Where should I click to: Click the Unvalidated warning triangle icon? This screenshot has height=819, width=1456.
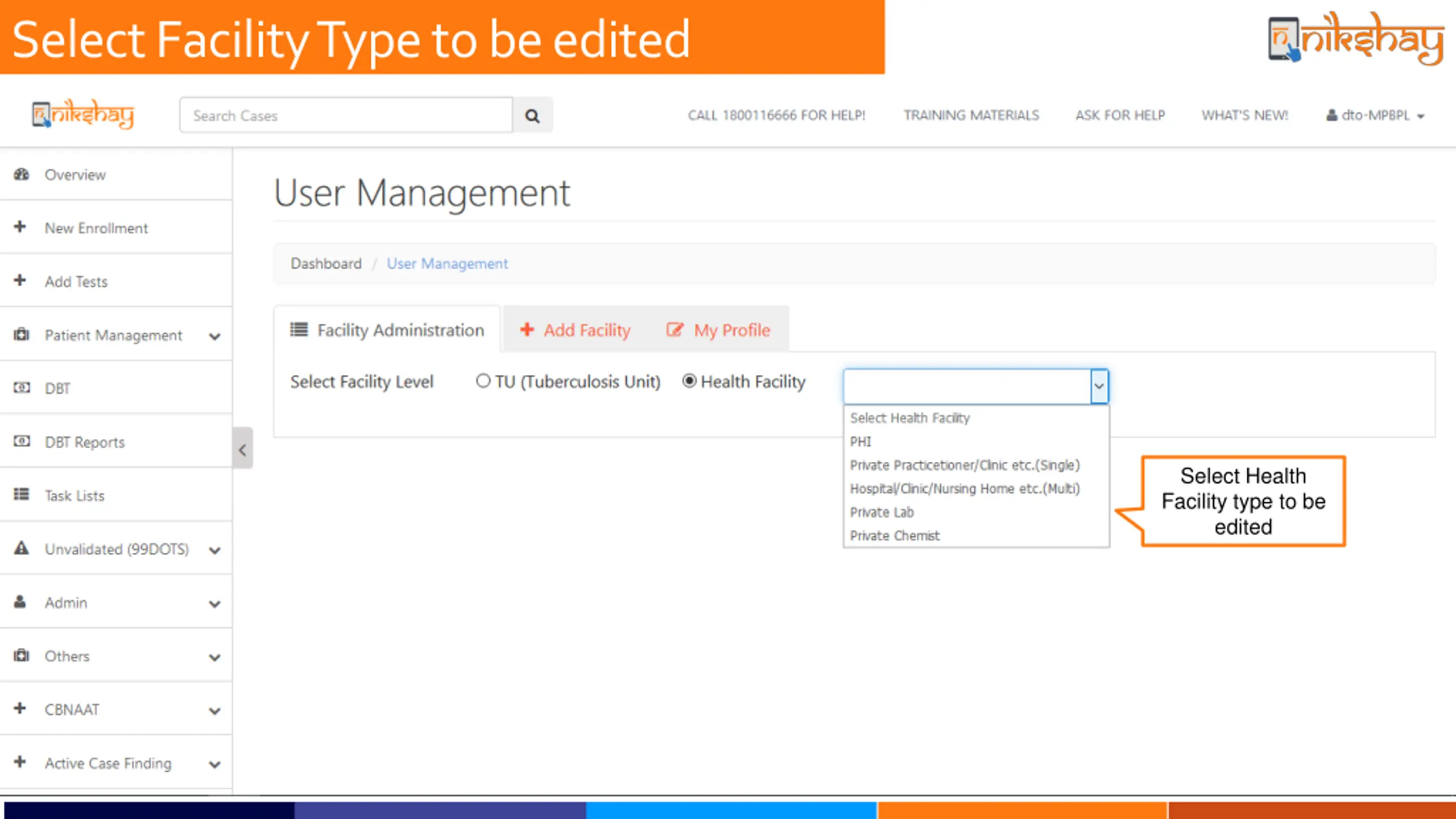click(22, 548)
